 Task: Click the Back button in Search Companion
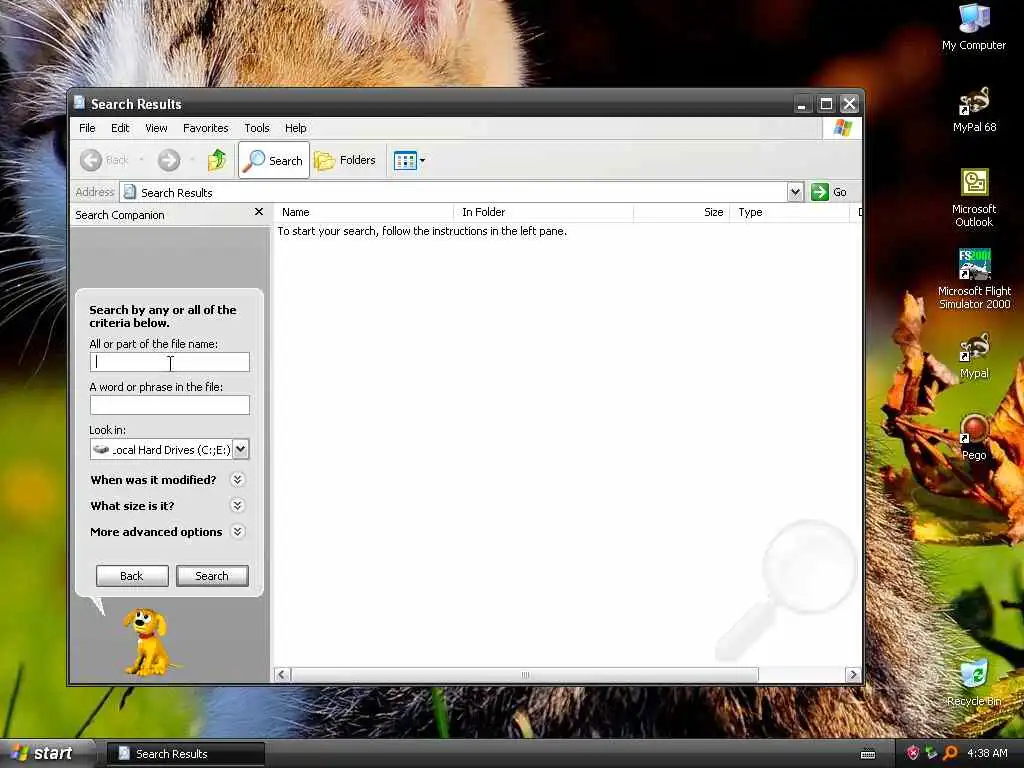[x=132, y=576]
